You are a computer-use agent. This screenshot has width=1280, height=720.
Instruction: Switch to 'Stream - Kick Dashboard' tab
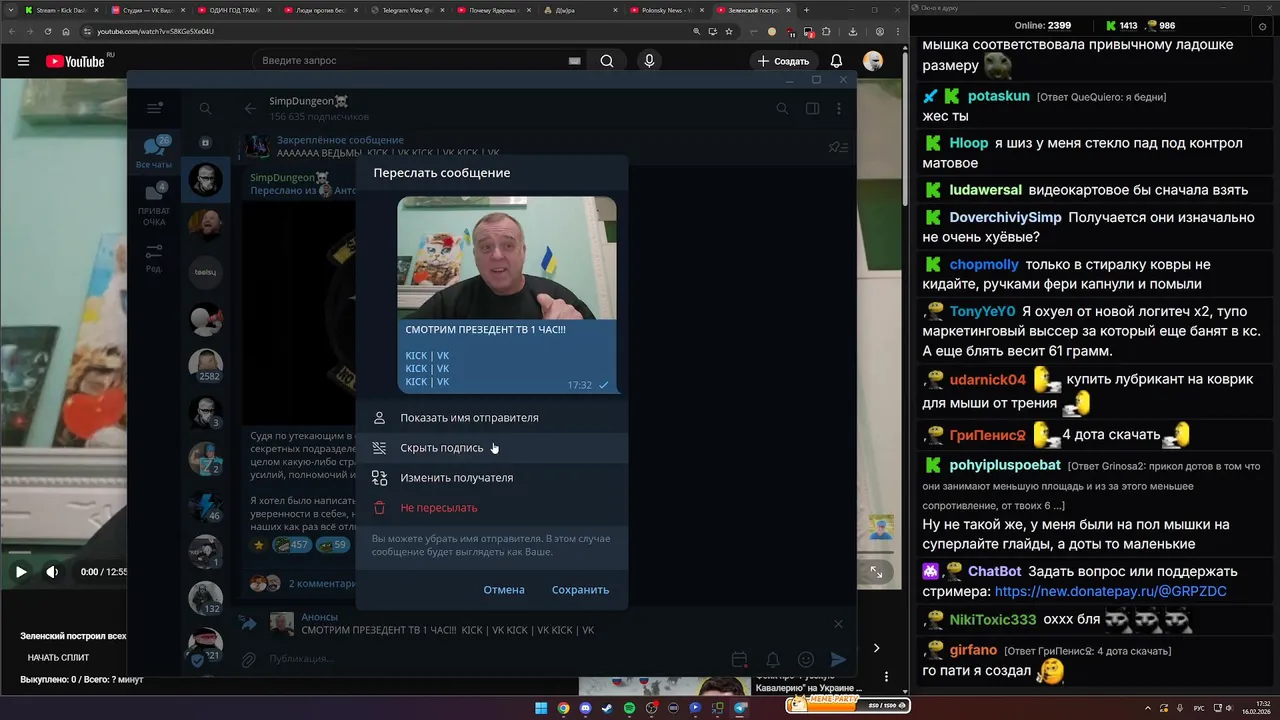click(x=60, y=10)
